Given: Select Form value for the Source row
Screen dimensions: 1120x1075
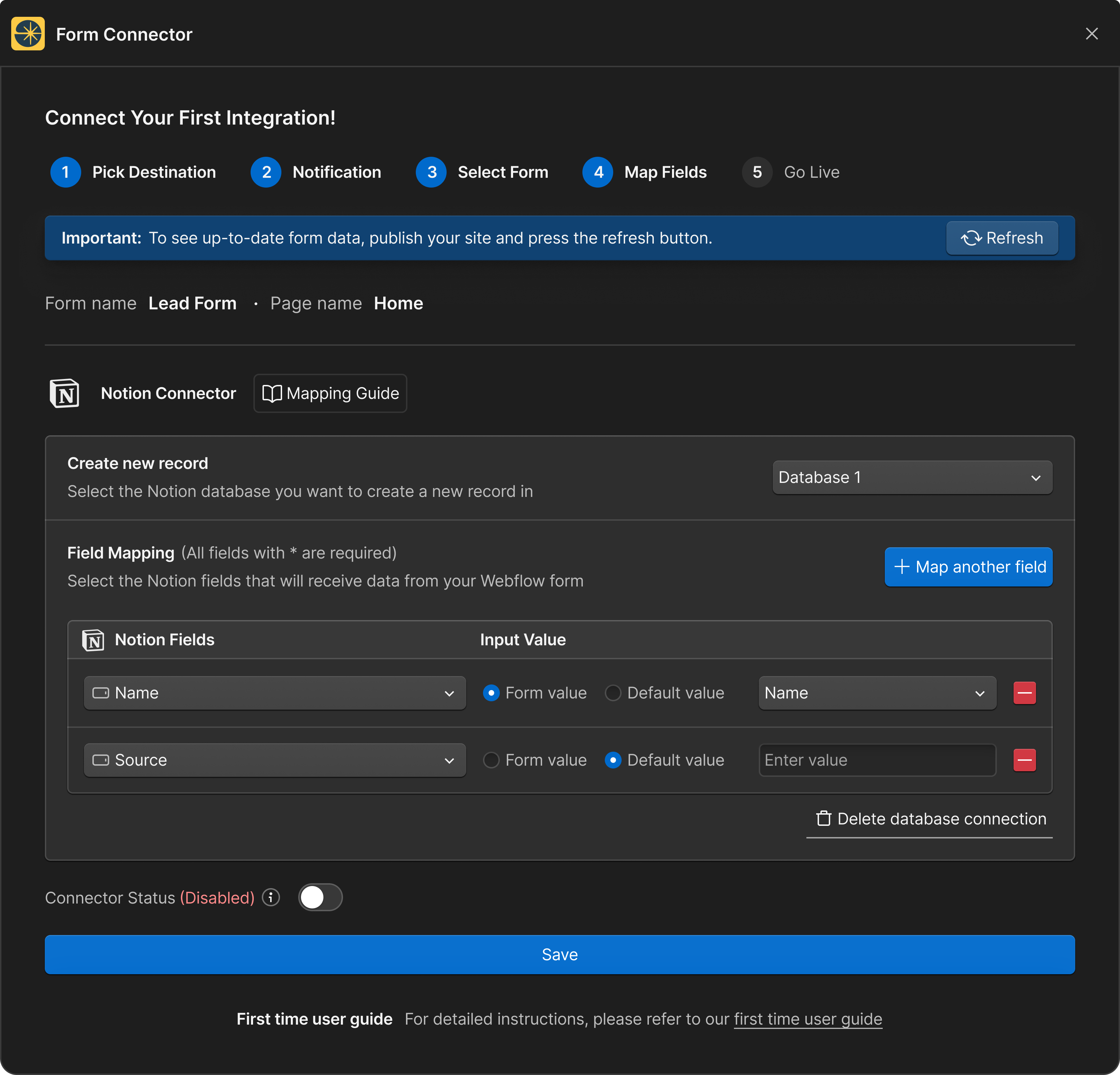Looking at the screenshot, I should pyautogui.click(x=491, y=760).
